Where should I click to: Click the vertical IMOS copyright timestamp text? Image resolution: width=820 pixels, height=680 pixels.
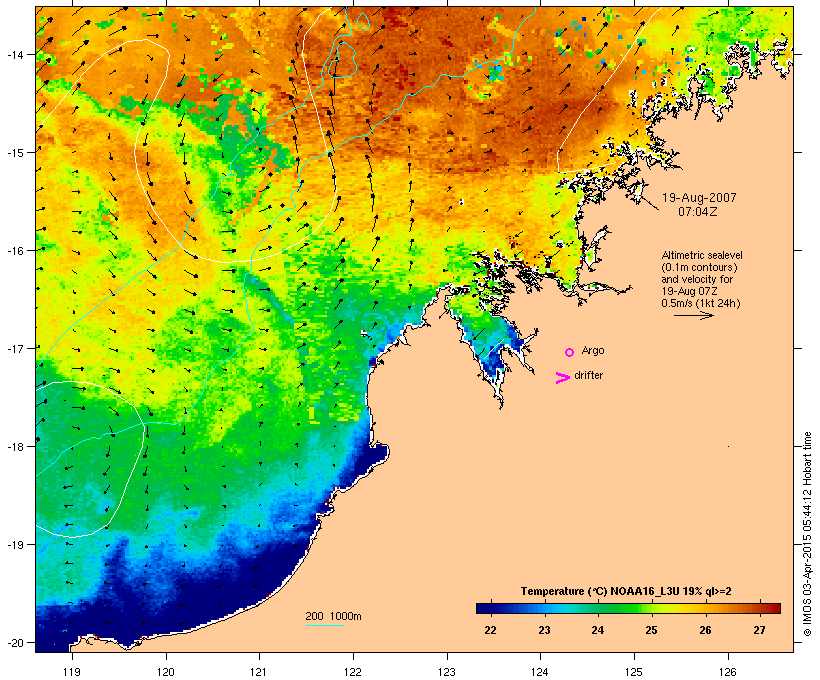click(807, 534)
